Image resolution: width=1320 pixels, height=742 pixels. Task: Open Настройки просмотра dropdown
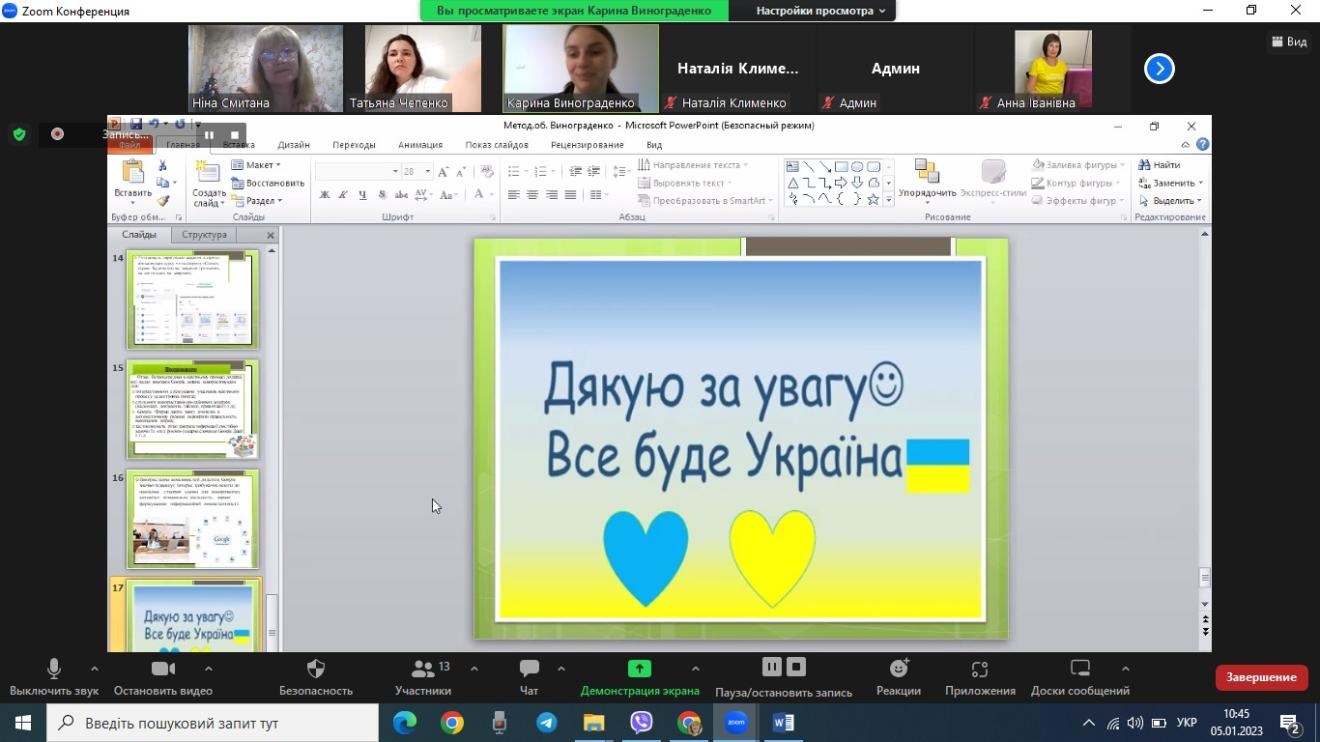(x=821, y=11)
